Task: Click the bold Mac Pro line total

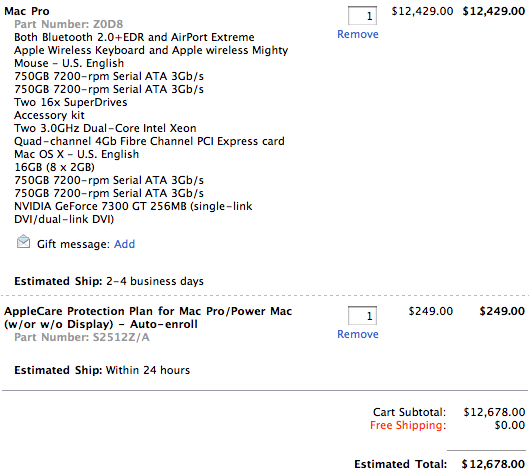Action: (x=493, y=11)
